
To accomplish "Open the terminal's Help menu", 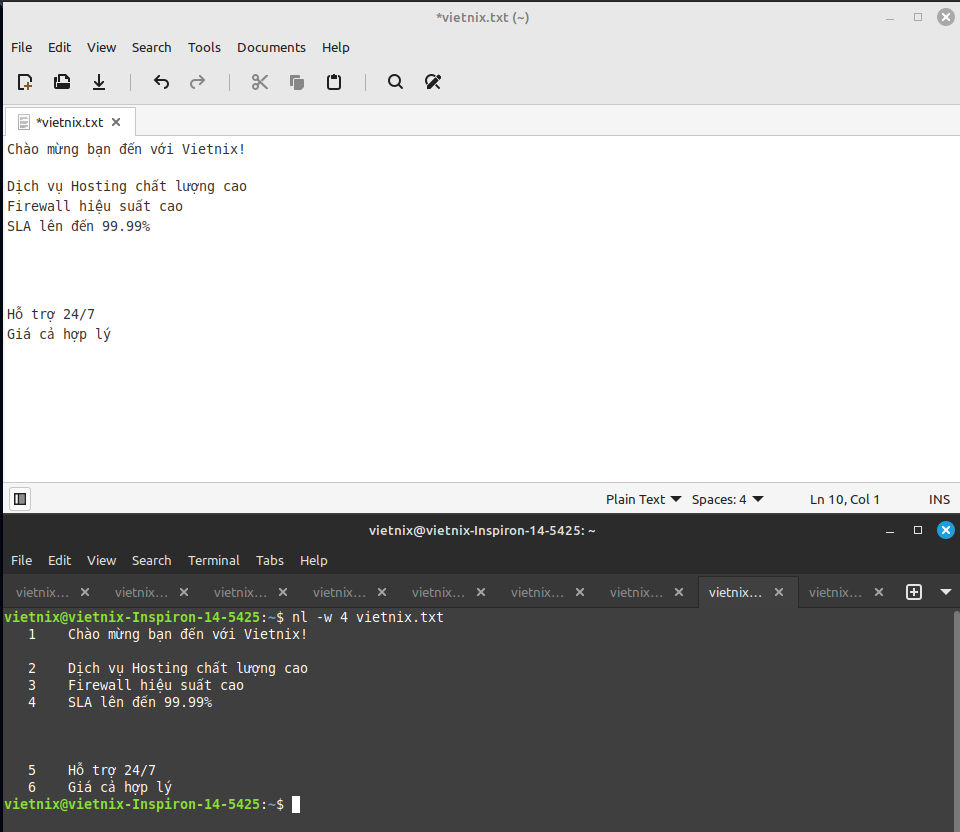I will [313, 560].
